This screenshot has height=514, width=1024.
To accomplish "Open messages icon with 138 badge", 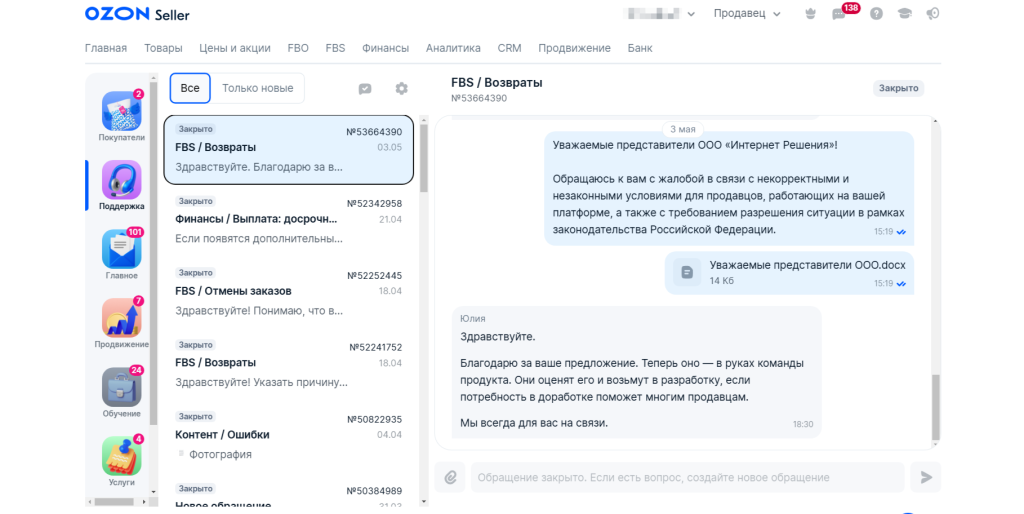I will coord(839,14).
